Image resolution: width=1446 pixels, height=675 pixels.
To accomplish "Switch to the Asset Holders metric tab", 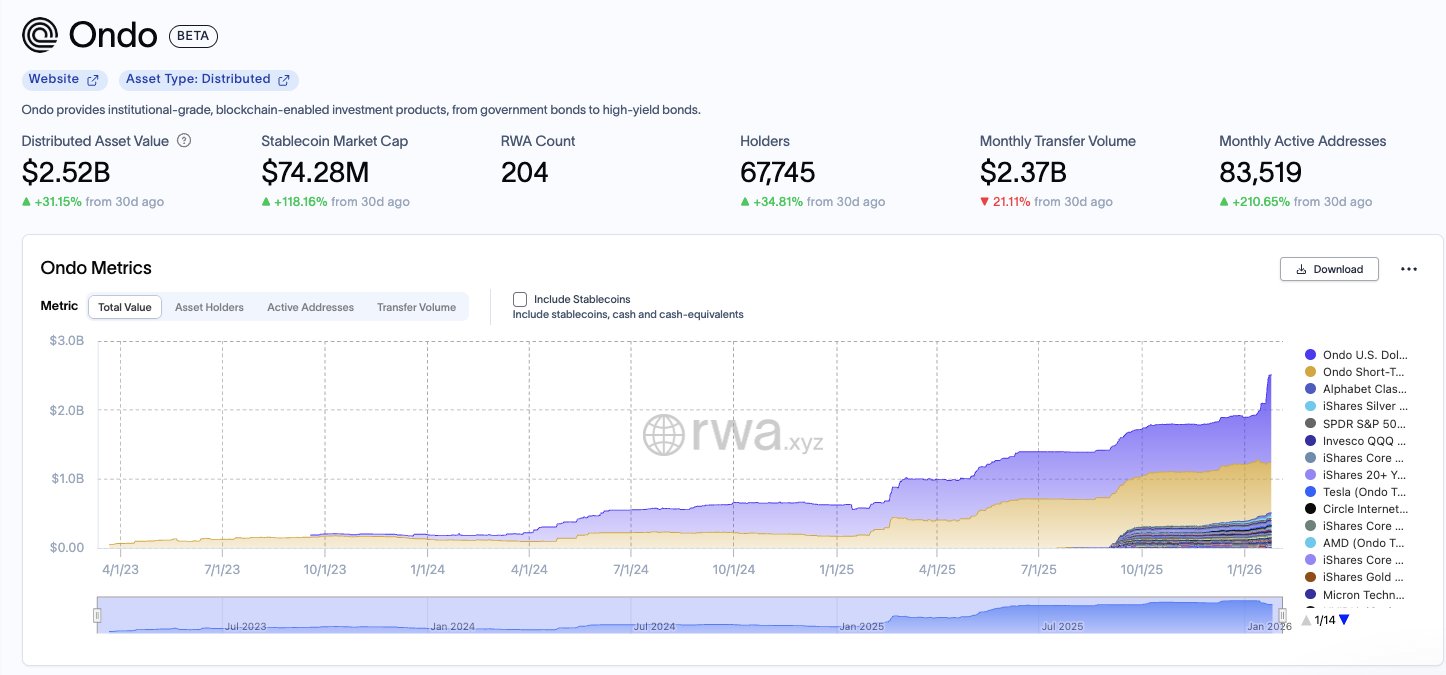I will (x=209, y=307).
